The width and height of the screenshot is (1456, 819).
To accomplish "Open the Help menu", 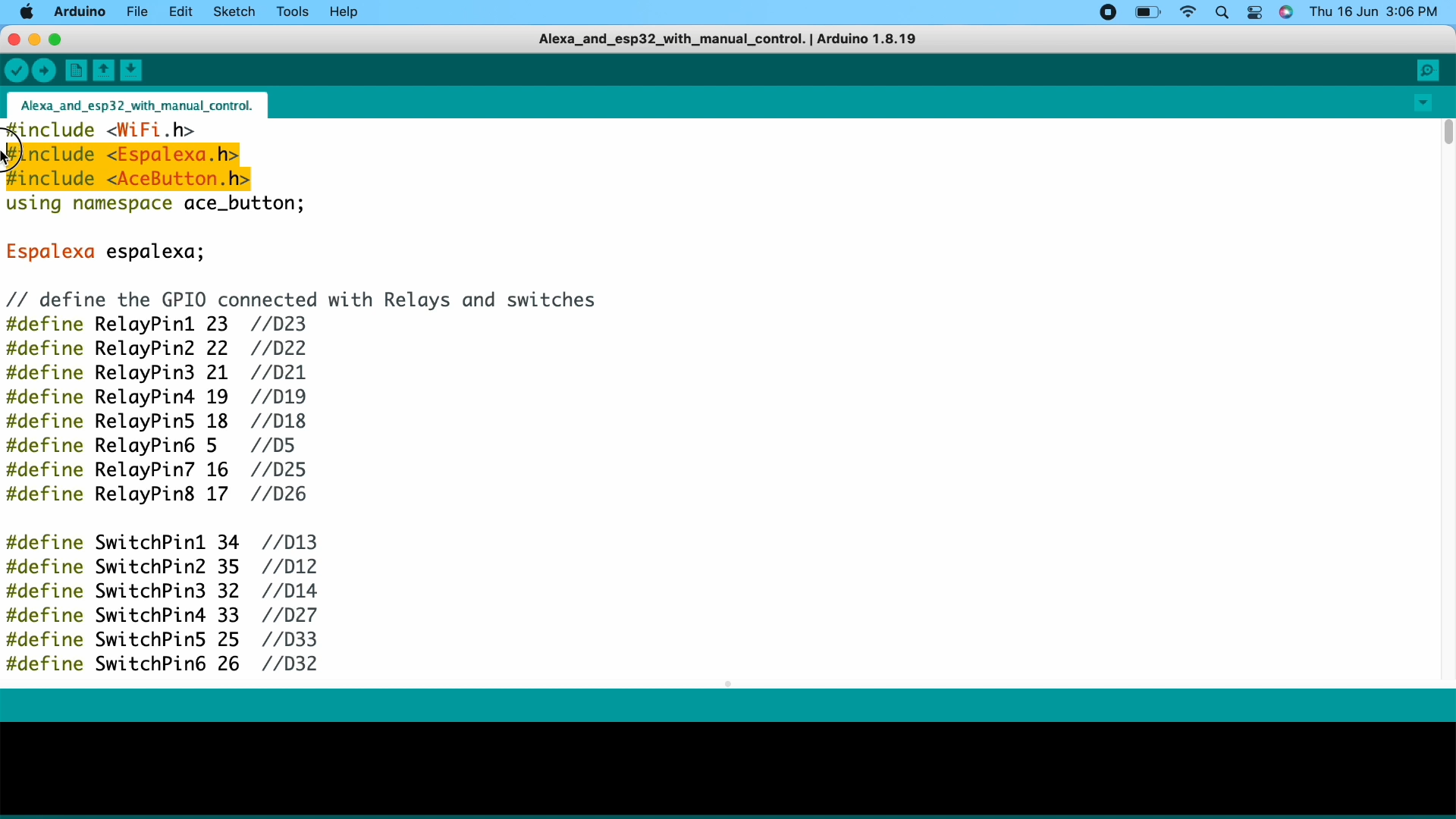I will (345, 12).
